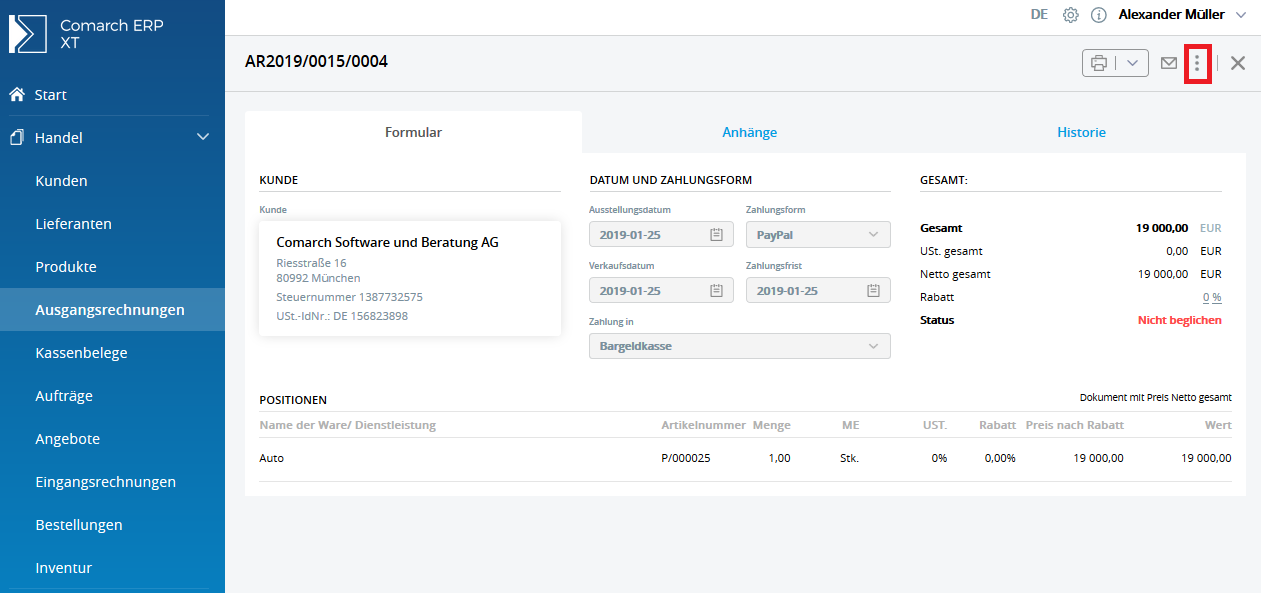The image size is (1261, 593).
Task: Open calendar for Verkaufsdatum
Action: click(x=716, y=291)
